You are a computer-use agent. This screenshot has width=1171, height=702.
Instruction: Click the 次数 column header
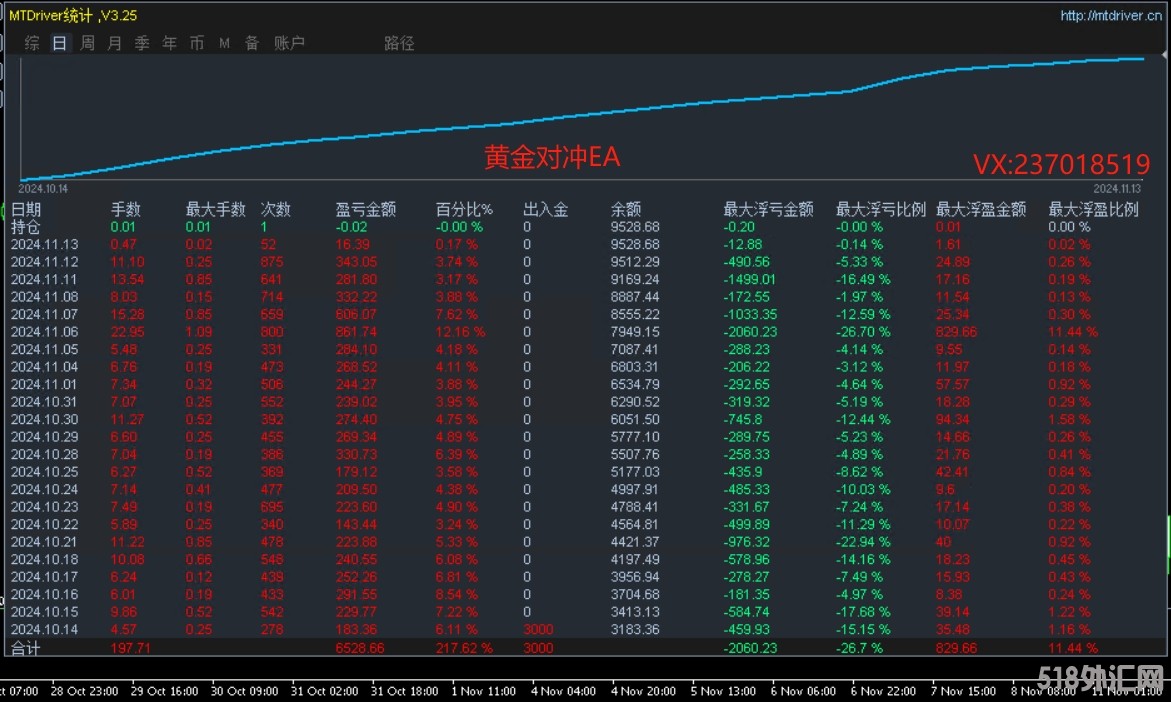click(x=275, y=209)
